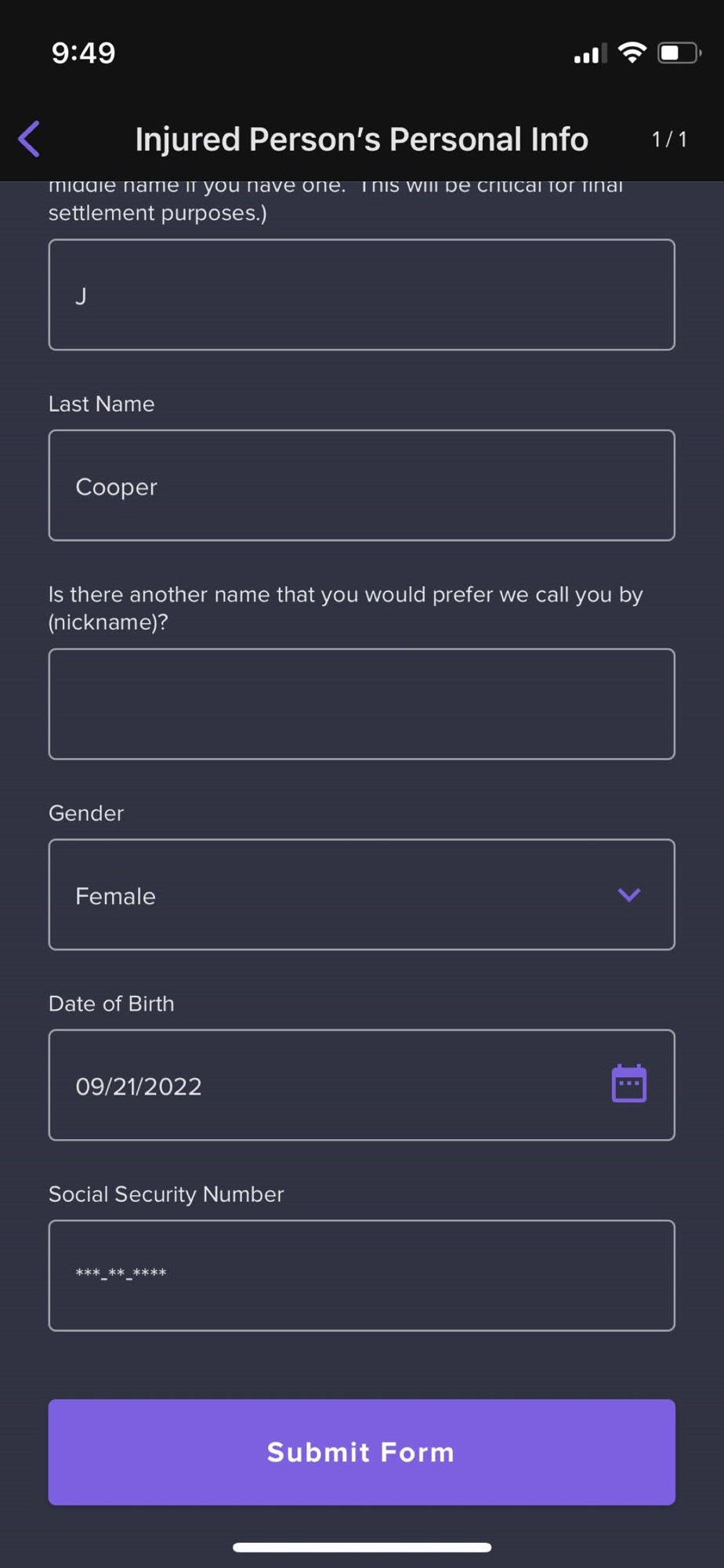Click the Date of Birth label
Viewport: 724px width, 1568px height.
tap(111, 1004)
